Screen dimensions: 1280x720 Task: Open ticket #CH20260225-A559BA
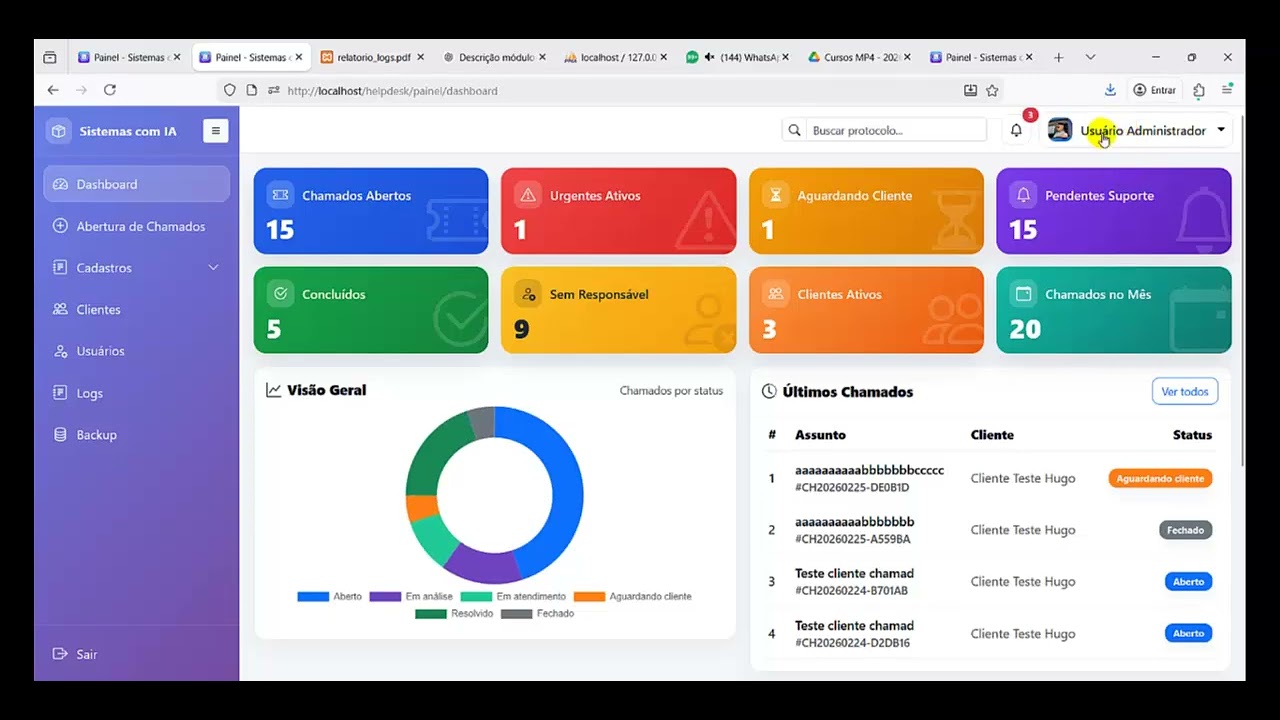(x=853, y=540)
